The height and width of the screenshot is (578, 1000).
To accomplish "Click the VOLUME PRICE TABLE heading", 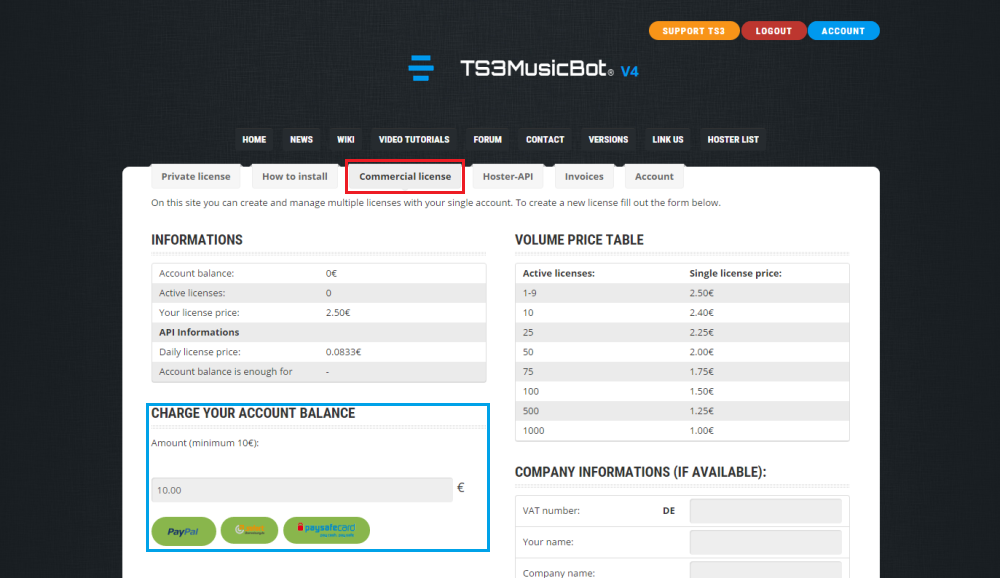I will point(579,240).
